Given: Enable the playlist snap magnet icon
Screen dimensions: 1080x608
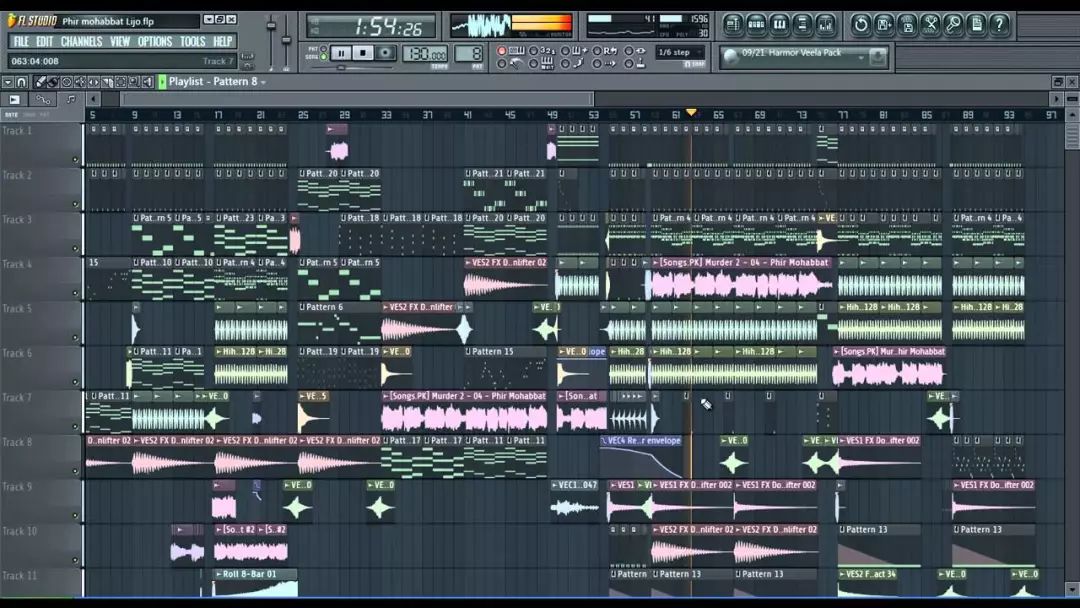Looking at the screenshot, I should click(x=22, y=82).
